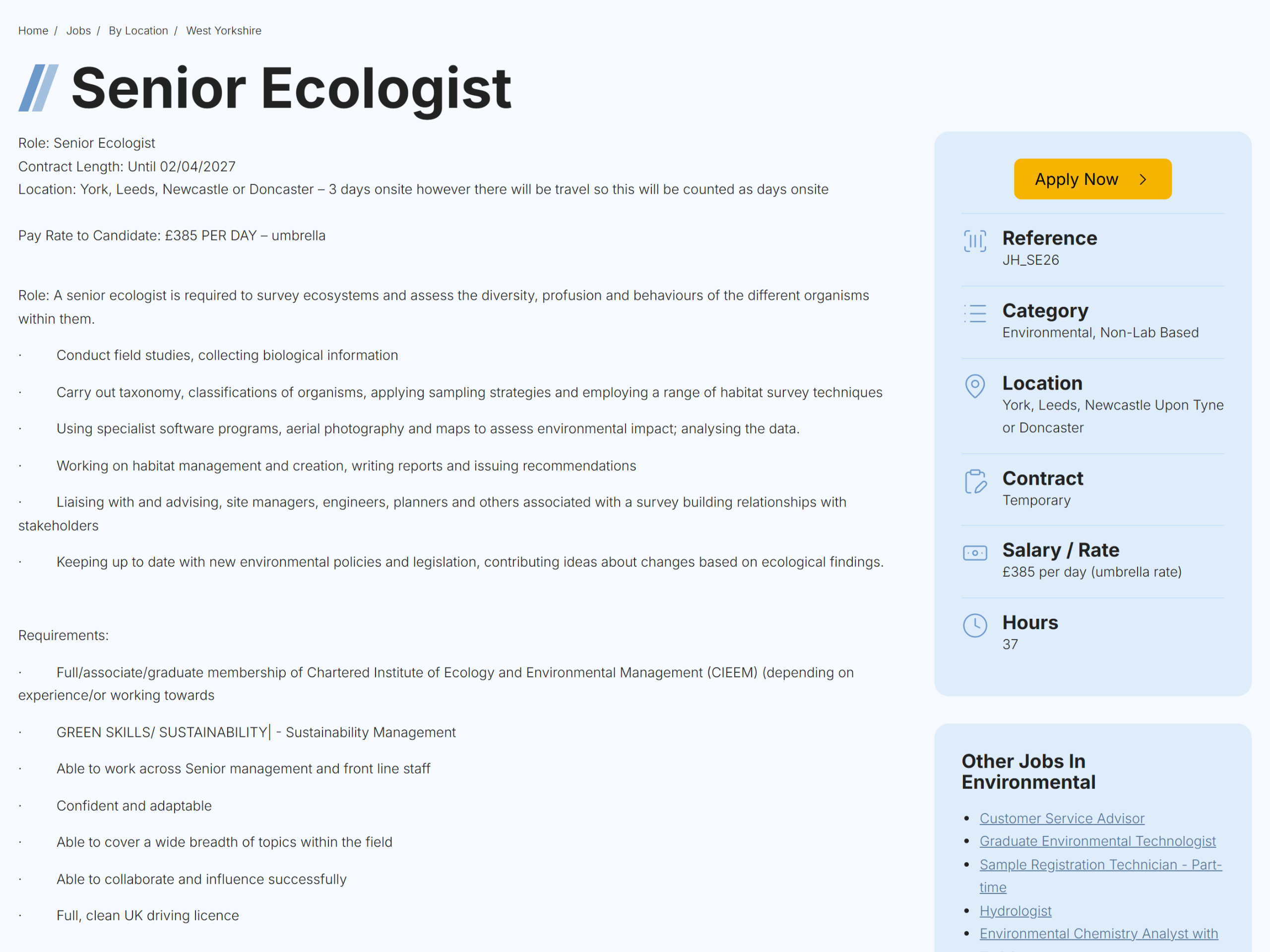The height and width of the screenshot is (952, 1270).
Task: Open the Jobs breadcrumb link
Action: (x=79, y=30)
